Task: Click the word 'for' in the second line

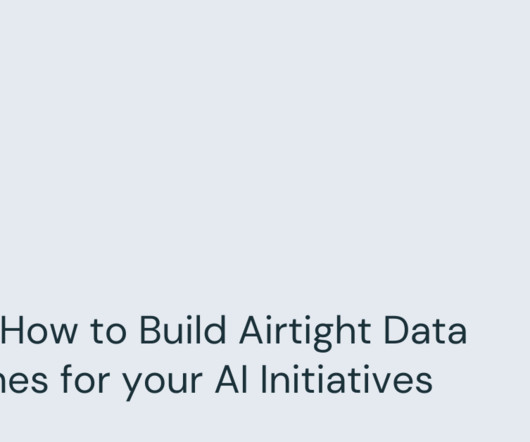Action: (85, 379)
